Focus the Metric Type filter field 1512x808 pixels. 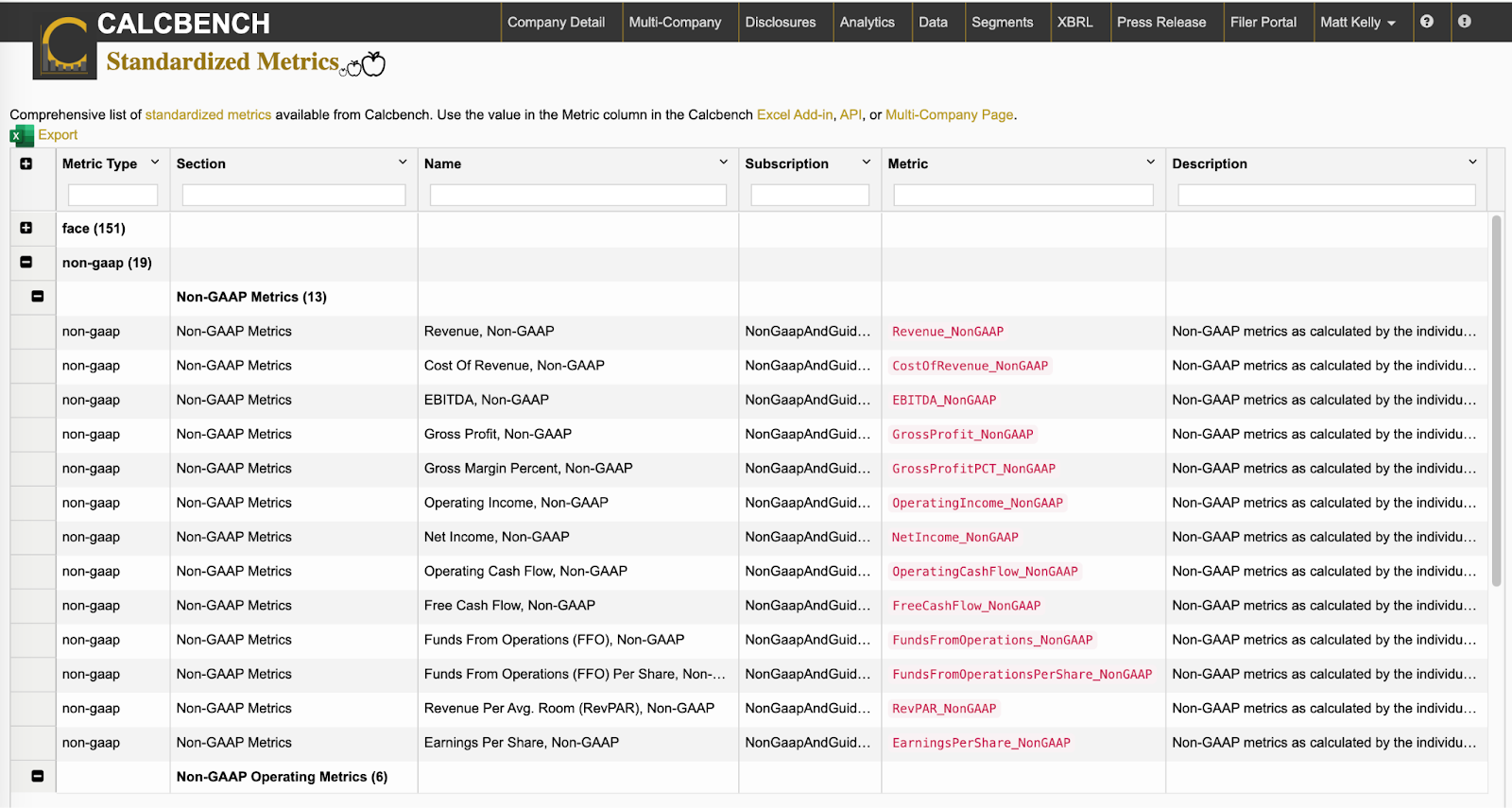point(112,195)
